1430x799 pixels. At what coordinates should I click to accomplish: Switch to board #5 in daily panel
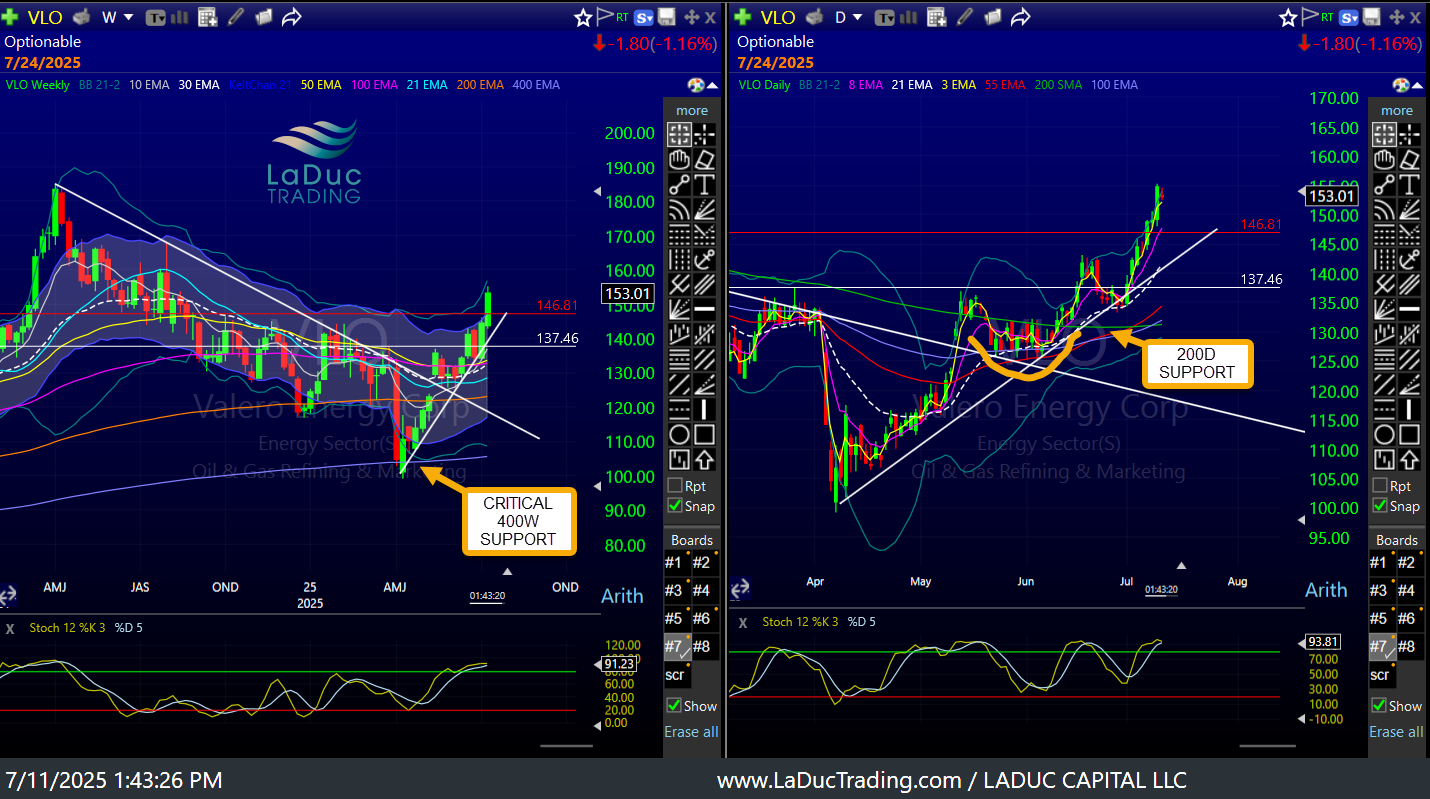tap(1382, 619)
